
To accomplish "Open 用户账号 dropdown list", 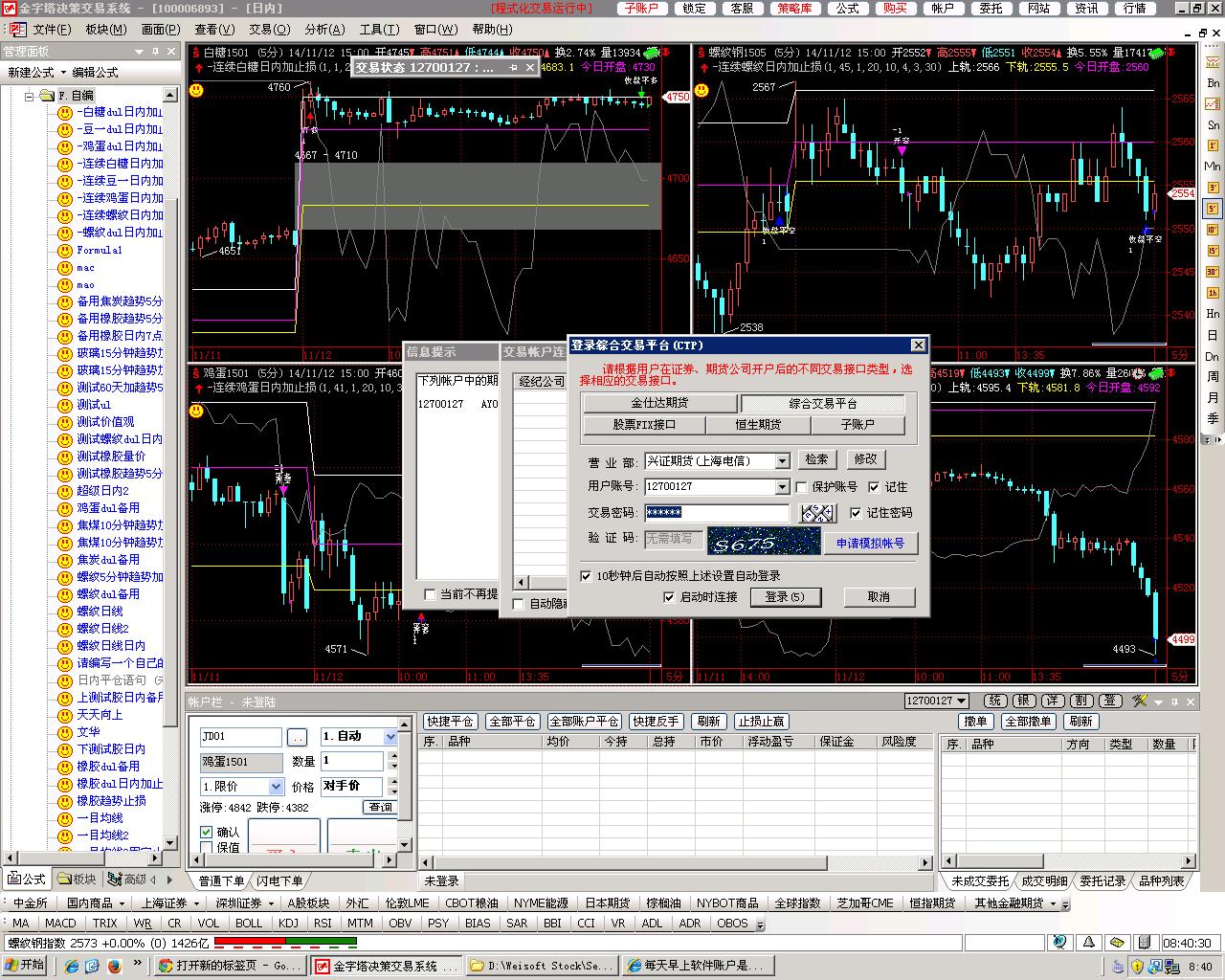I will coord(782,487).
